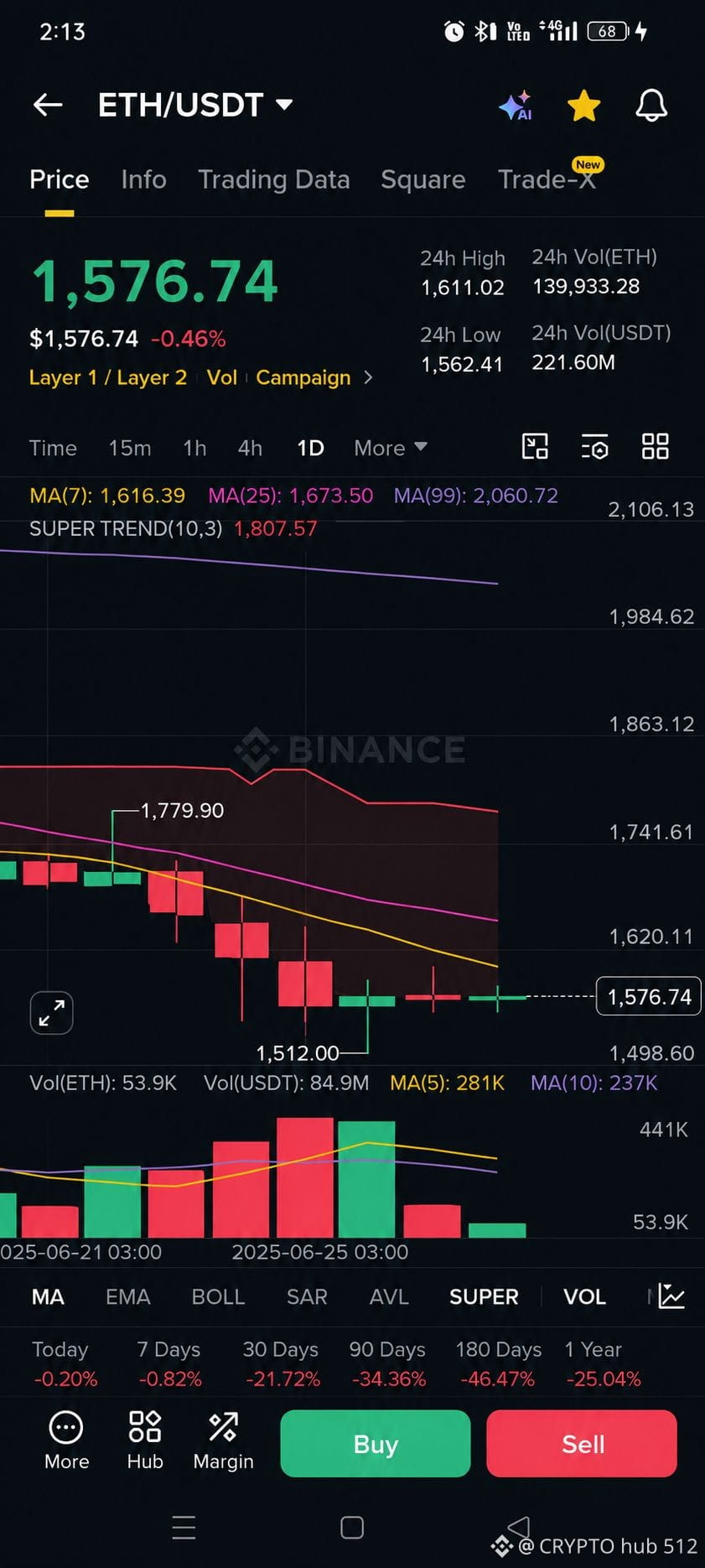Image resolution: width=705 pixels, height=1568 pixels.
Task: Open the grid layout icon
Action: click(x=655, y=446)
